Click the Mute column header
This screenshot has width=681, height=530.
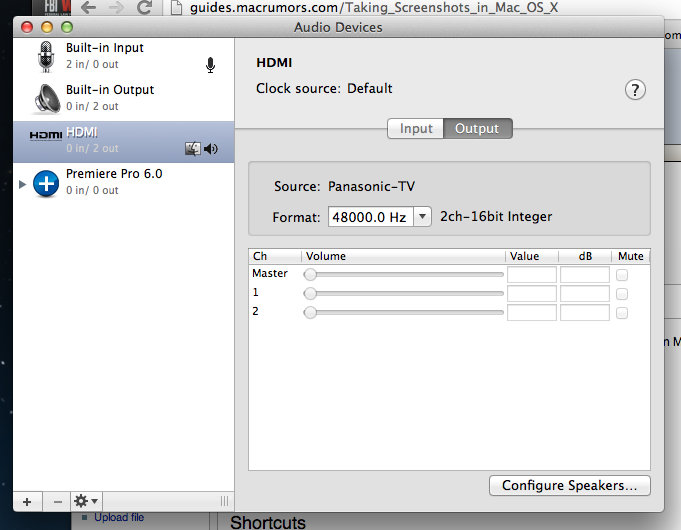(631, 256)
